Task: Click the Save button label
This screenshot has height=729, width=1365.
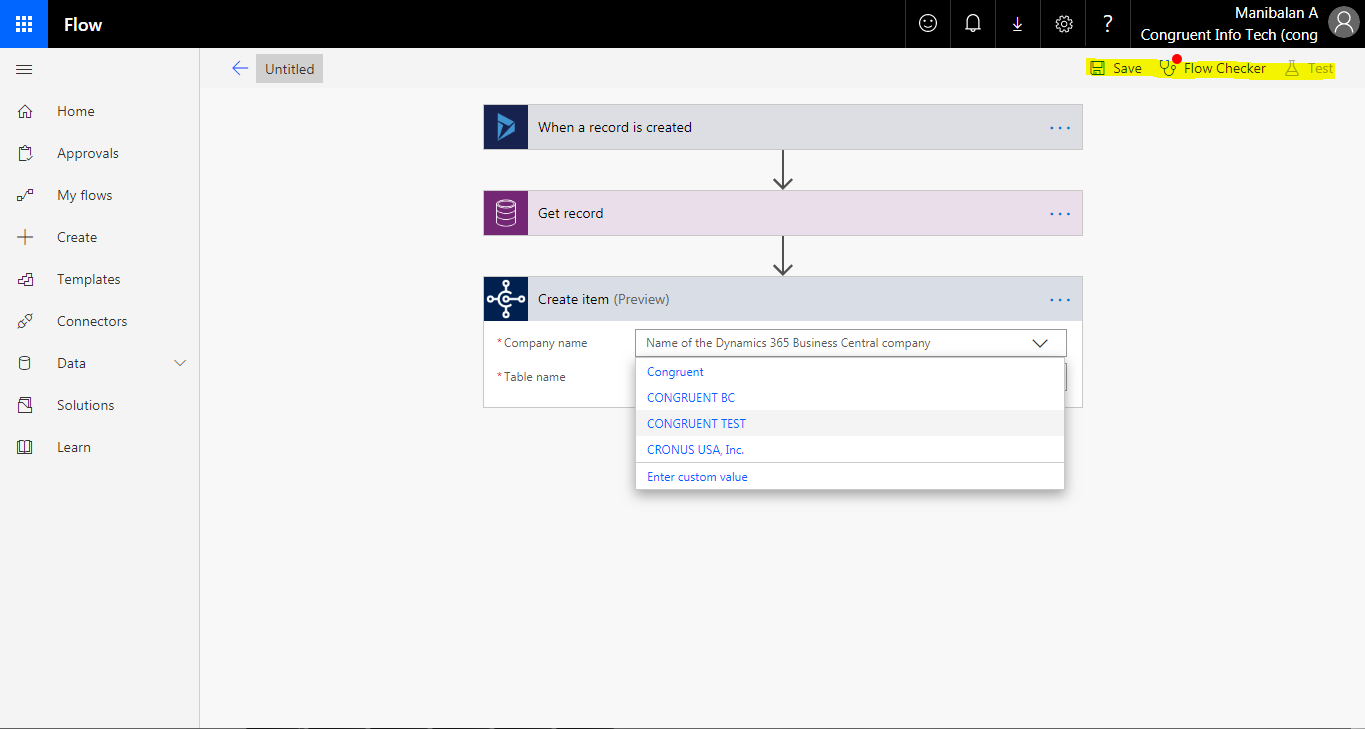Action: [x=1127, y=68]
